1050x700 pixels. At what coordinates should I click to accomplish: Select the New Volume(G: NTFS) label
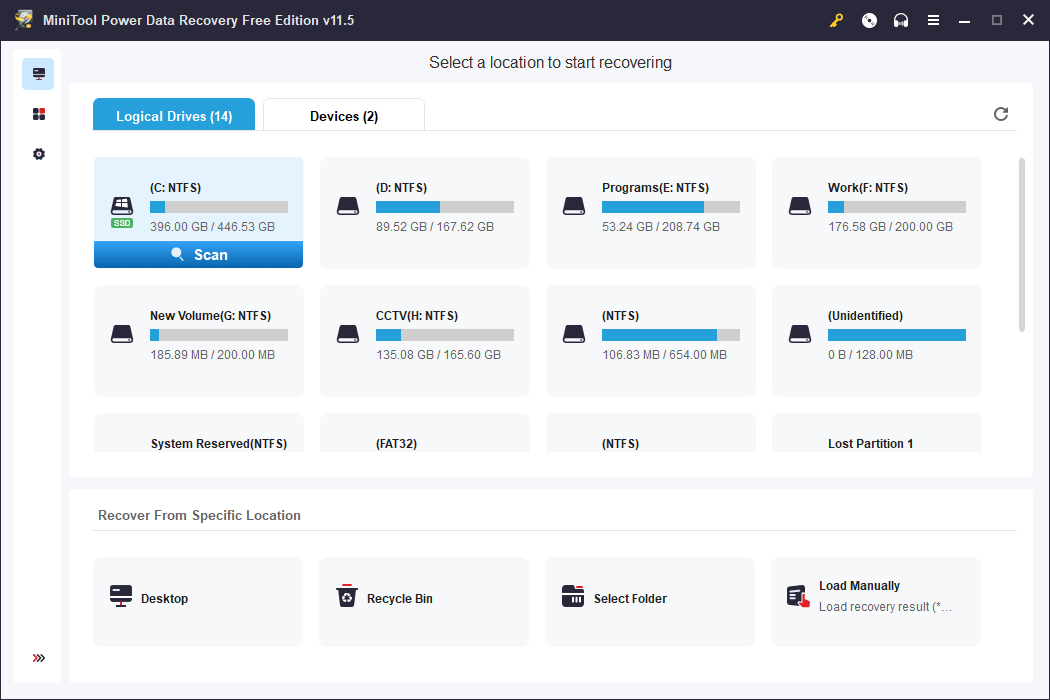(x=210, y=316)
